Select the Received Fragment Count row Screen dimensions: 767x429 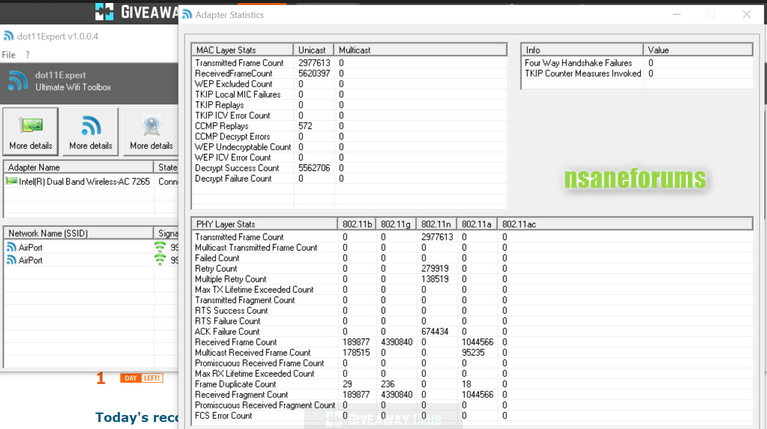(x=472, y=395)
